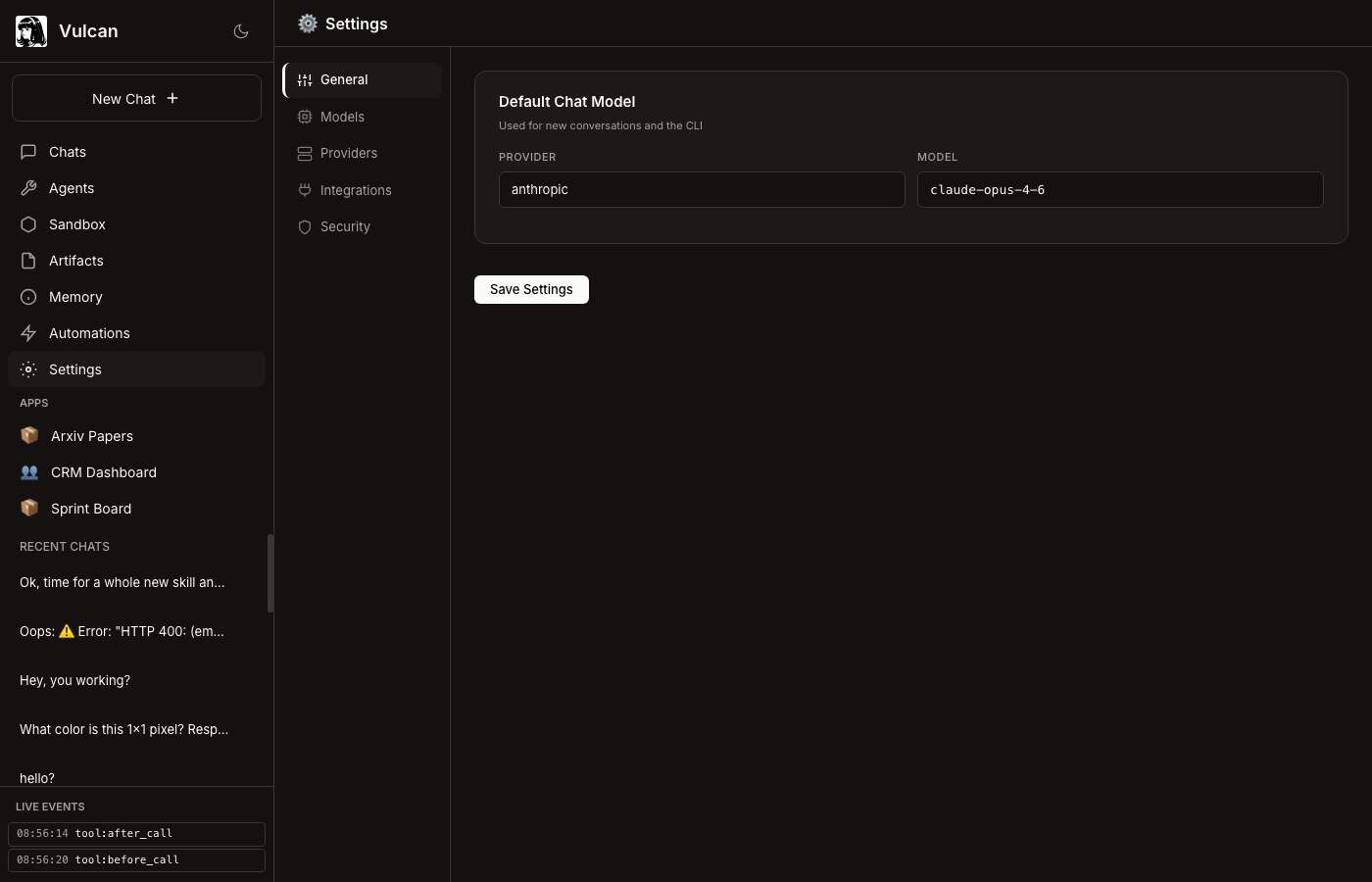The image size is (1372, 882).
Task: Open the Providers settings tab
Action: click(348, 153)
